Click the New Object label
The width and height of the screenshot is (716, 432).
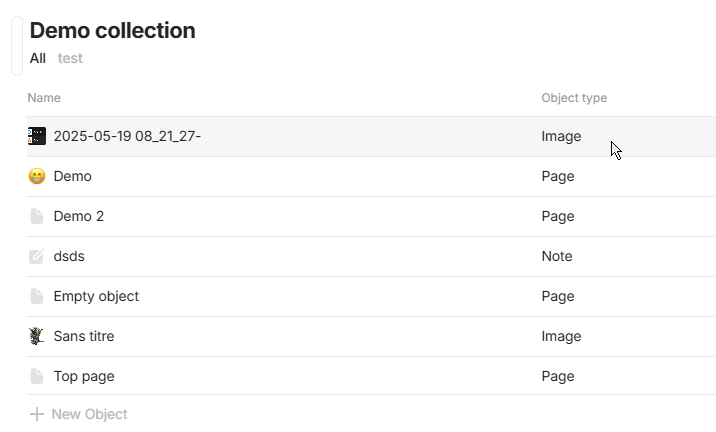click(x=90, y=414)
